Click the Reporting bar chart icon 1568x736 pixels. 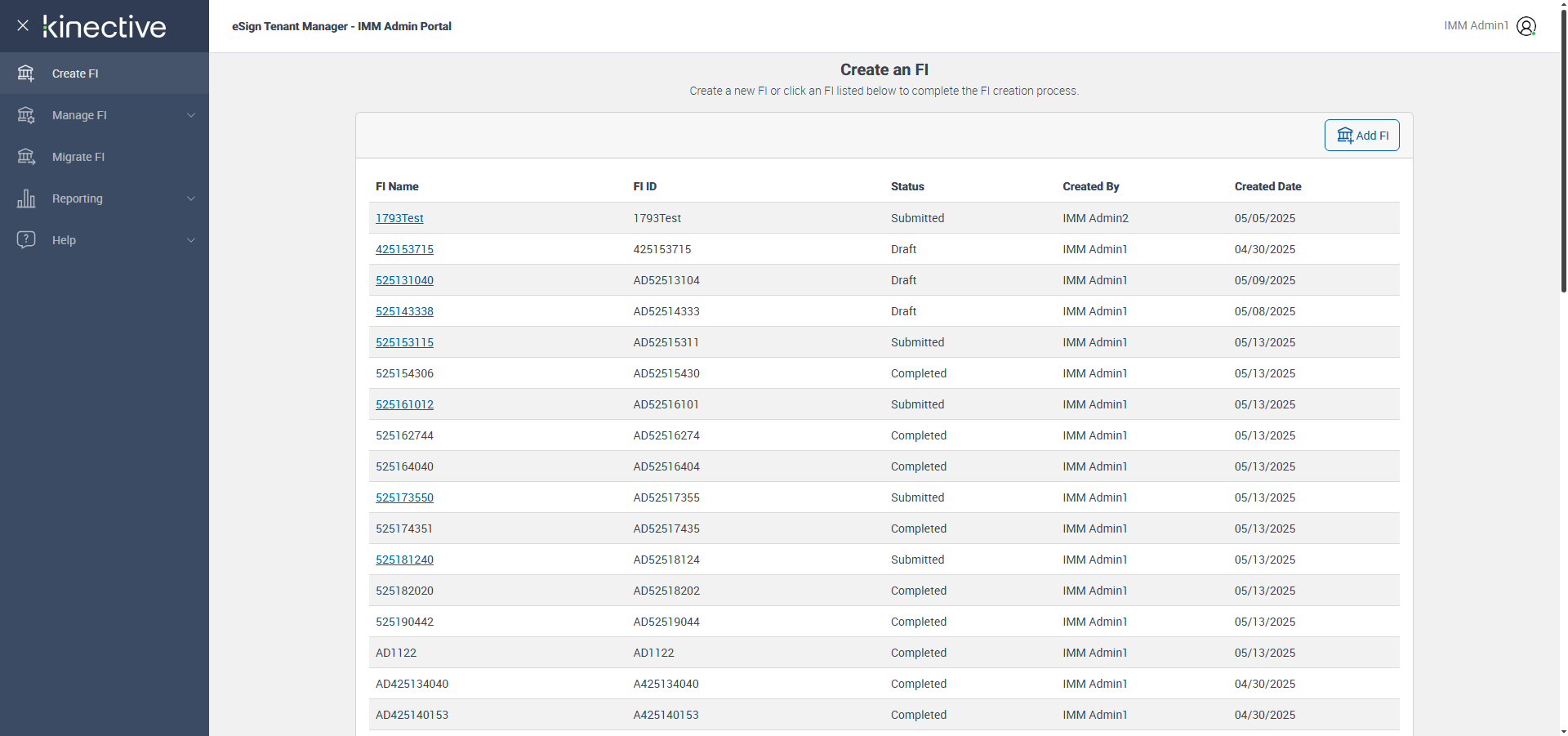[26, 198]
